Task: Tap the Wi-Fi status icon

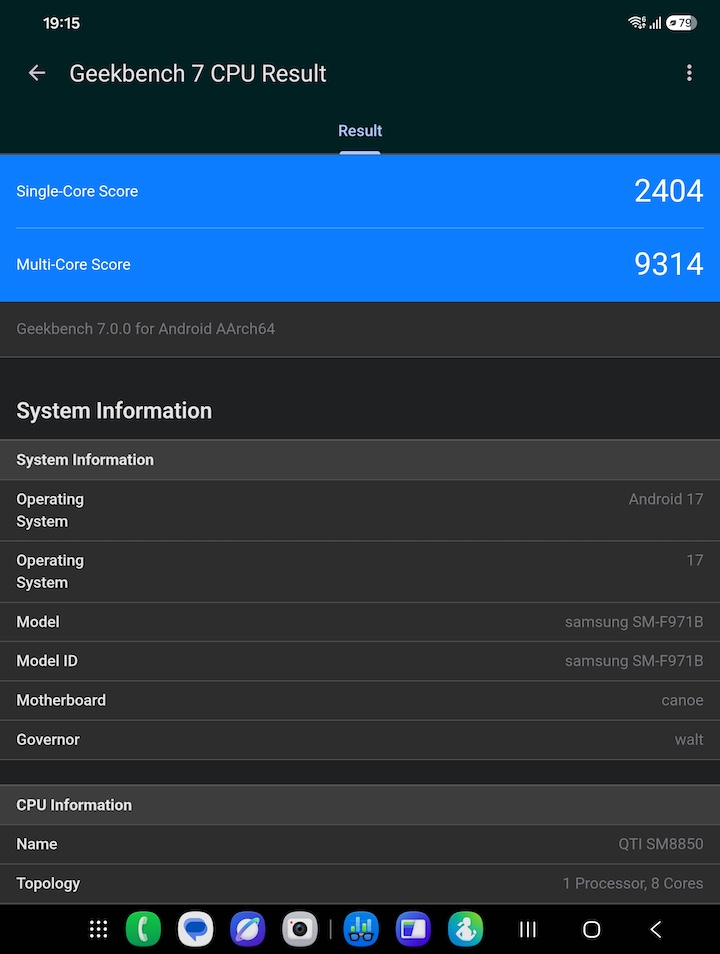Action: 637,23
